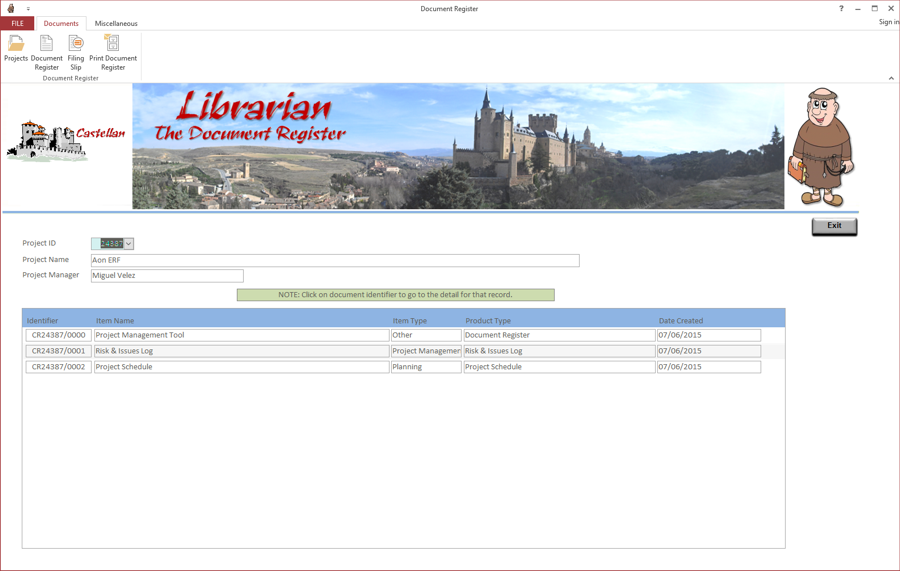Click the Help question mark icon
The height and width of the screenshot is (571, 900).
click(x=841, y=9)
